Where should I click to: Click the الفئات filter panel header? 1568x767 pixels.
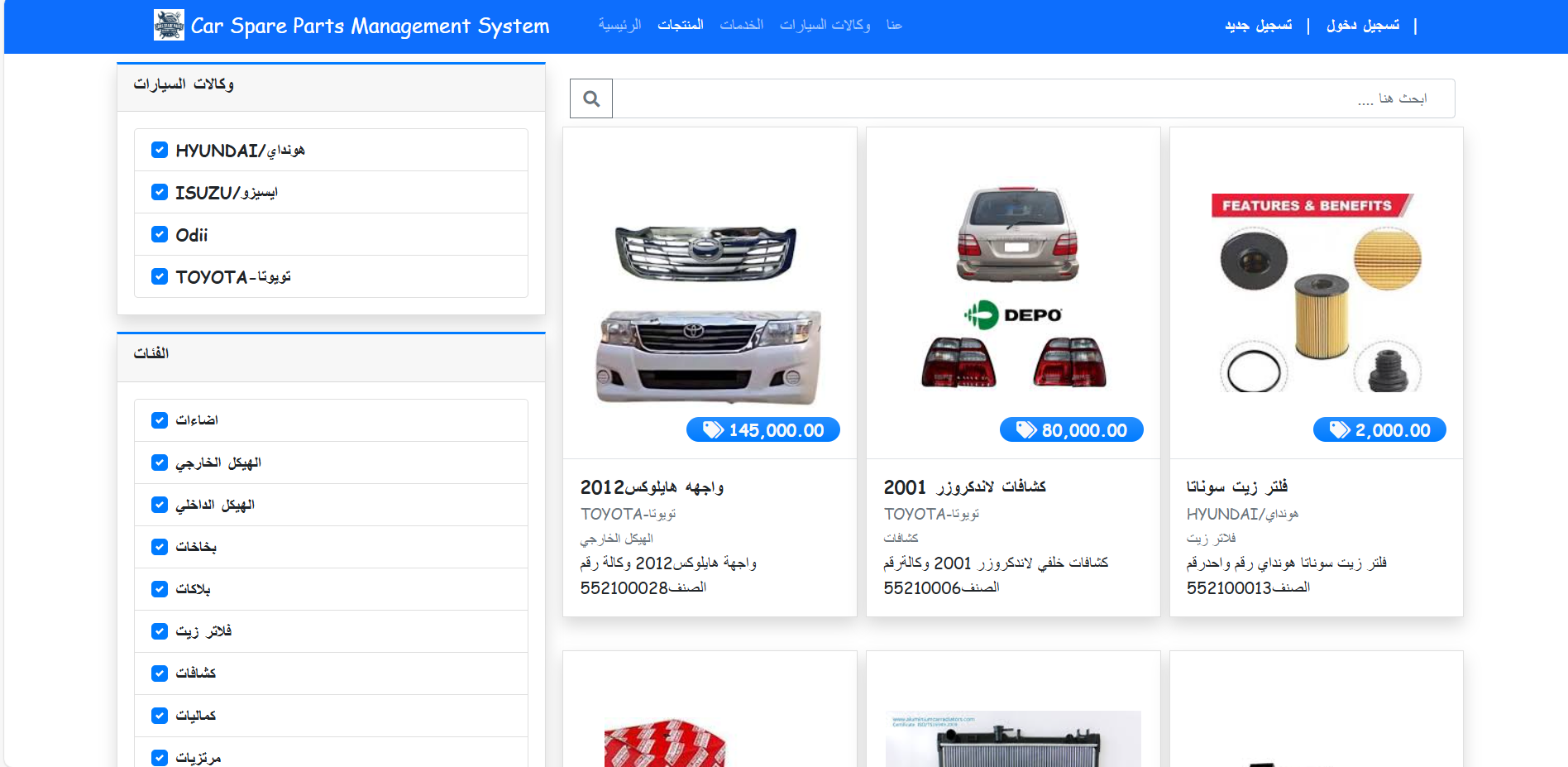pos(331,357)
